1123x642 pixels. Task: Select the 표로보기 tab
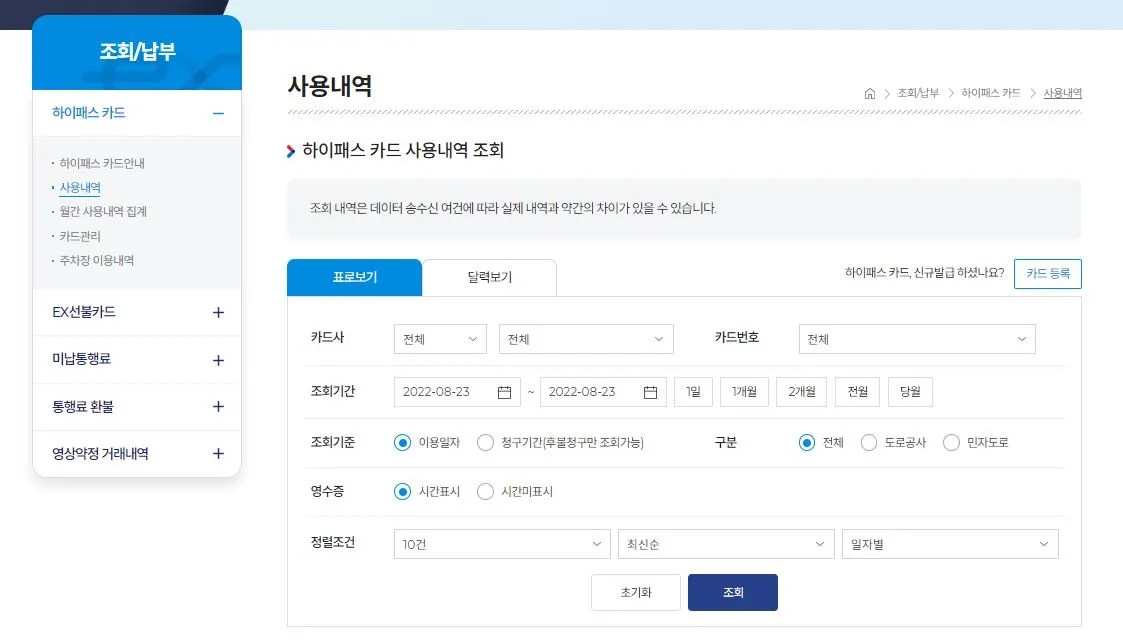[x=354, y=277]
